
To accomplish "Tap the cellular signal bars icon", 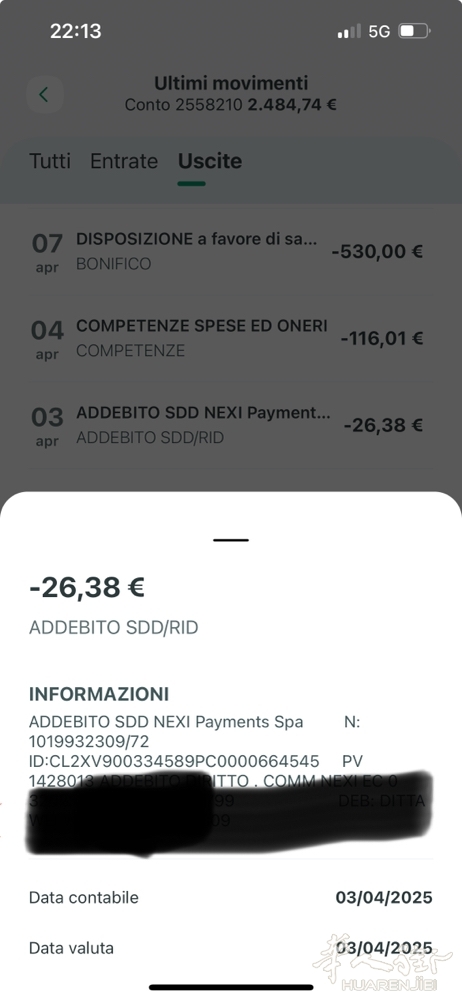I will pos(349,31).
